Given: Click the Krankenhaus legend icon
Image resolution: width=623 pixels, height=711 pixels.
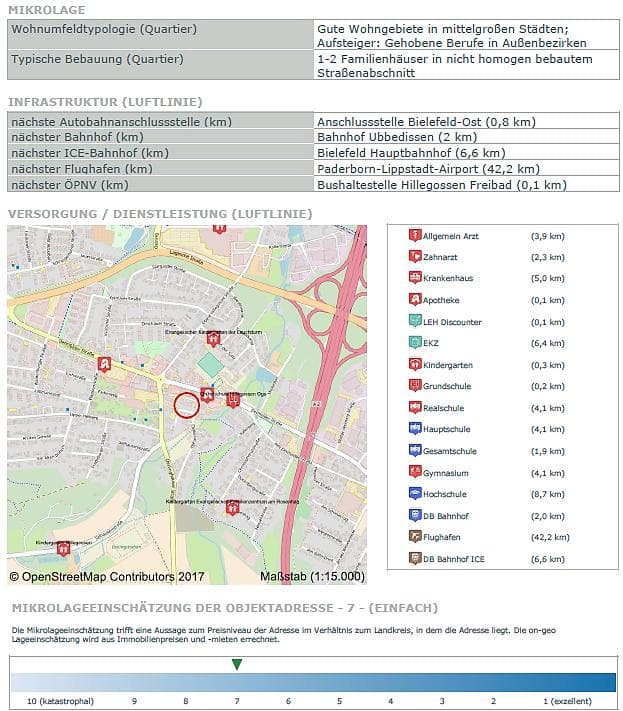Looking at the screenshot, I should click(x=415, y=278).
